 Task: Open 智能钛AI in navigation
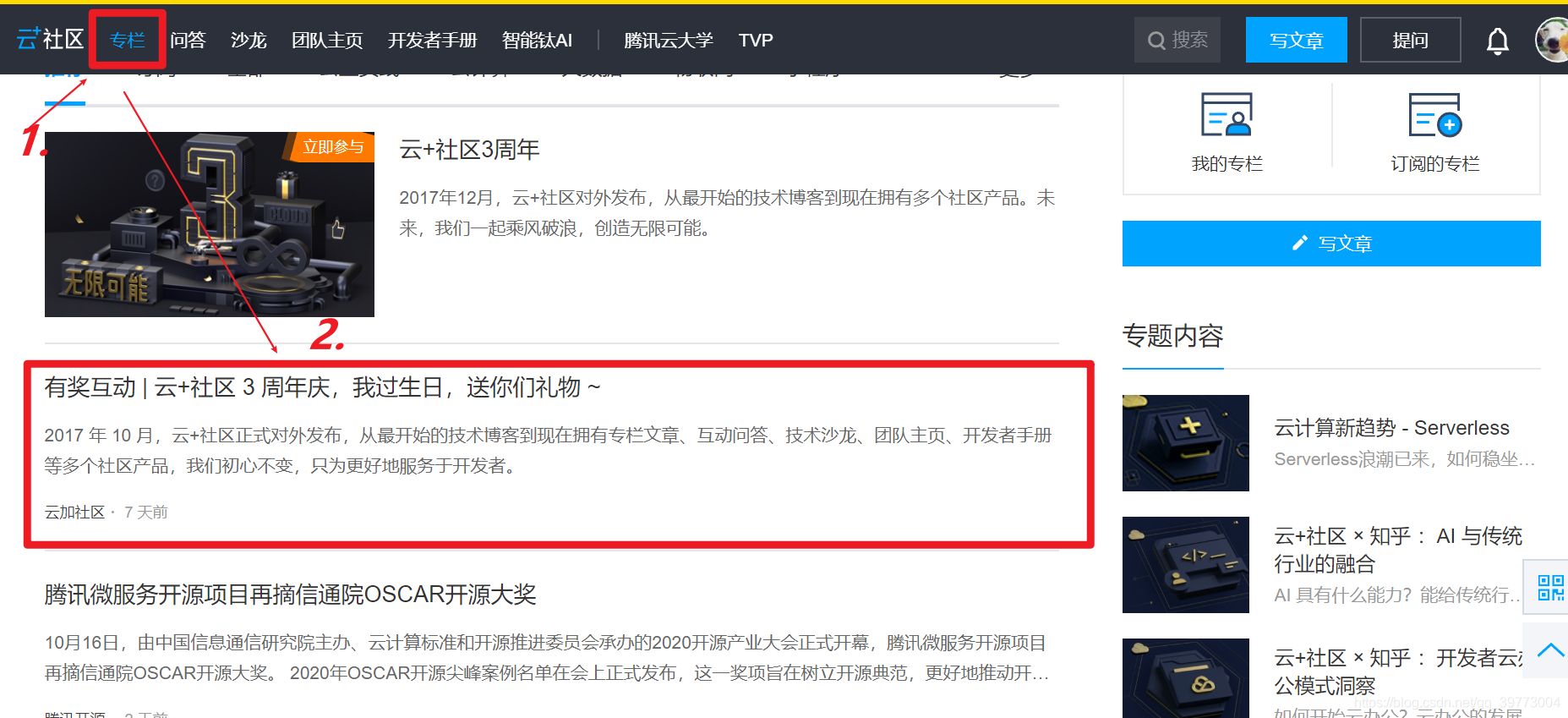538,40
